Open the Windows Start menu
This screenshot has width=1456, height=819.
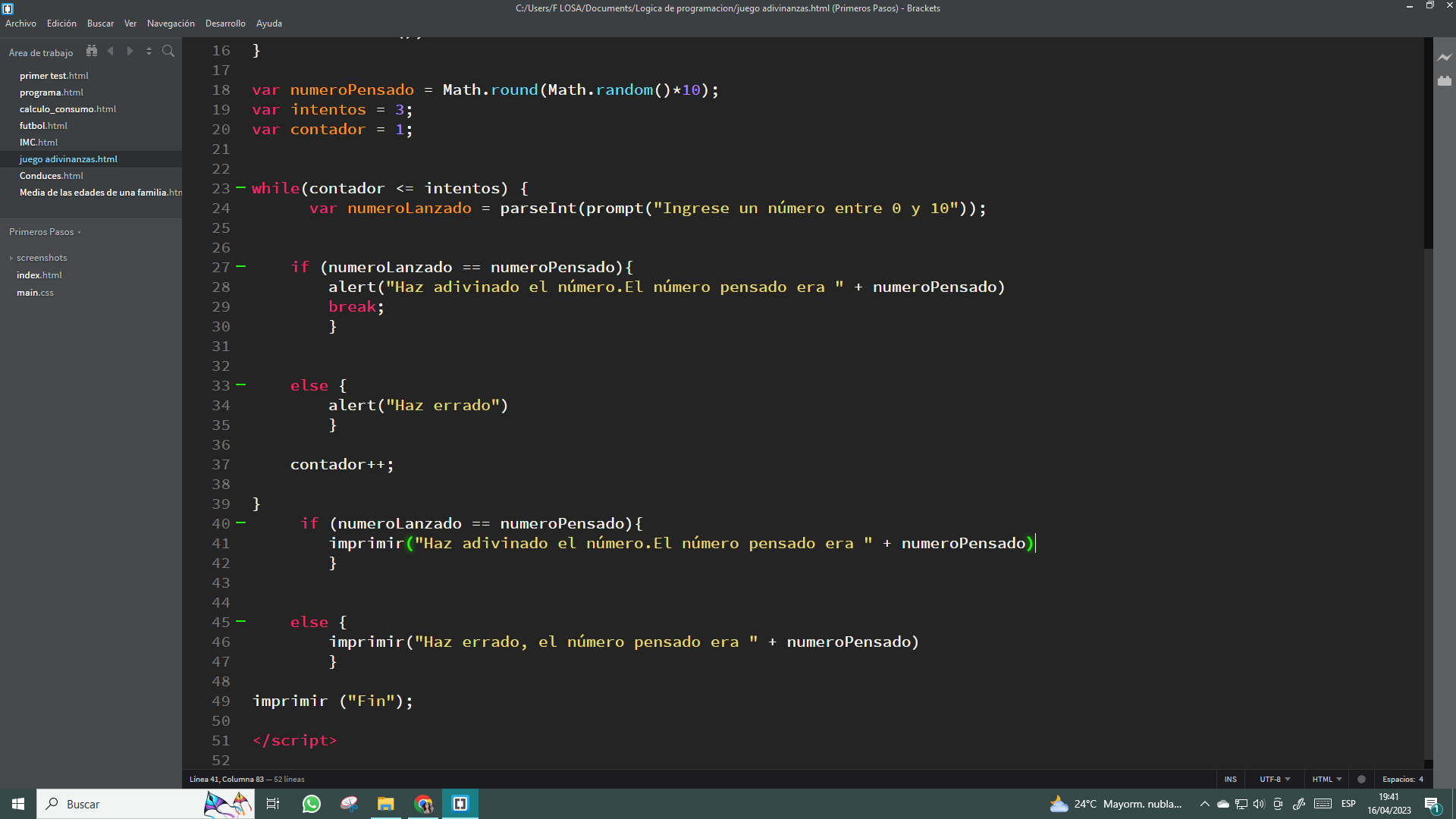tap(18, 804)
